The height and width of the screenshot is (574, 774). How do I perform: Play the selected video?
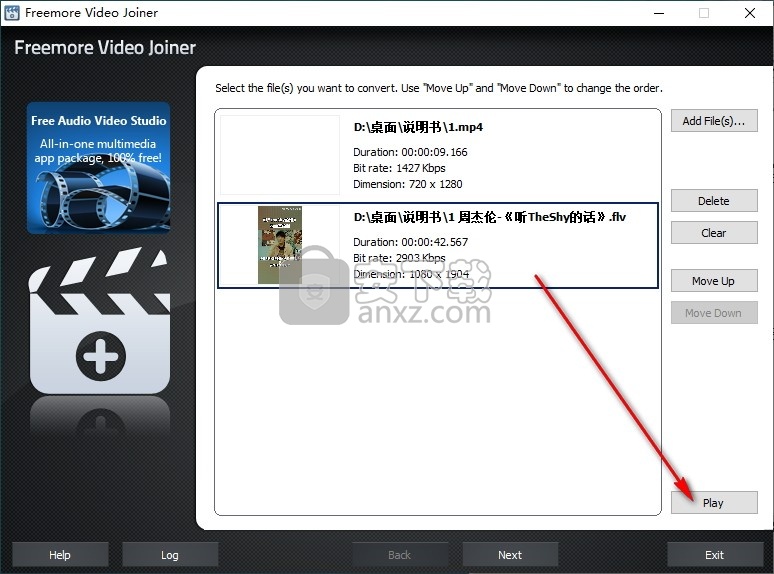point(714,503)
